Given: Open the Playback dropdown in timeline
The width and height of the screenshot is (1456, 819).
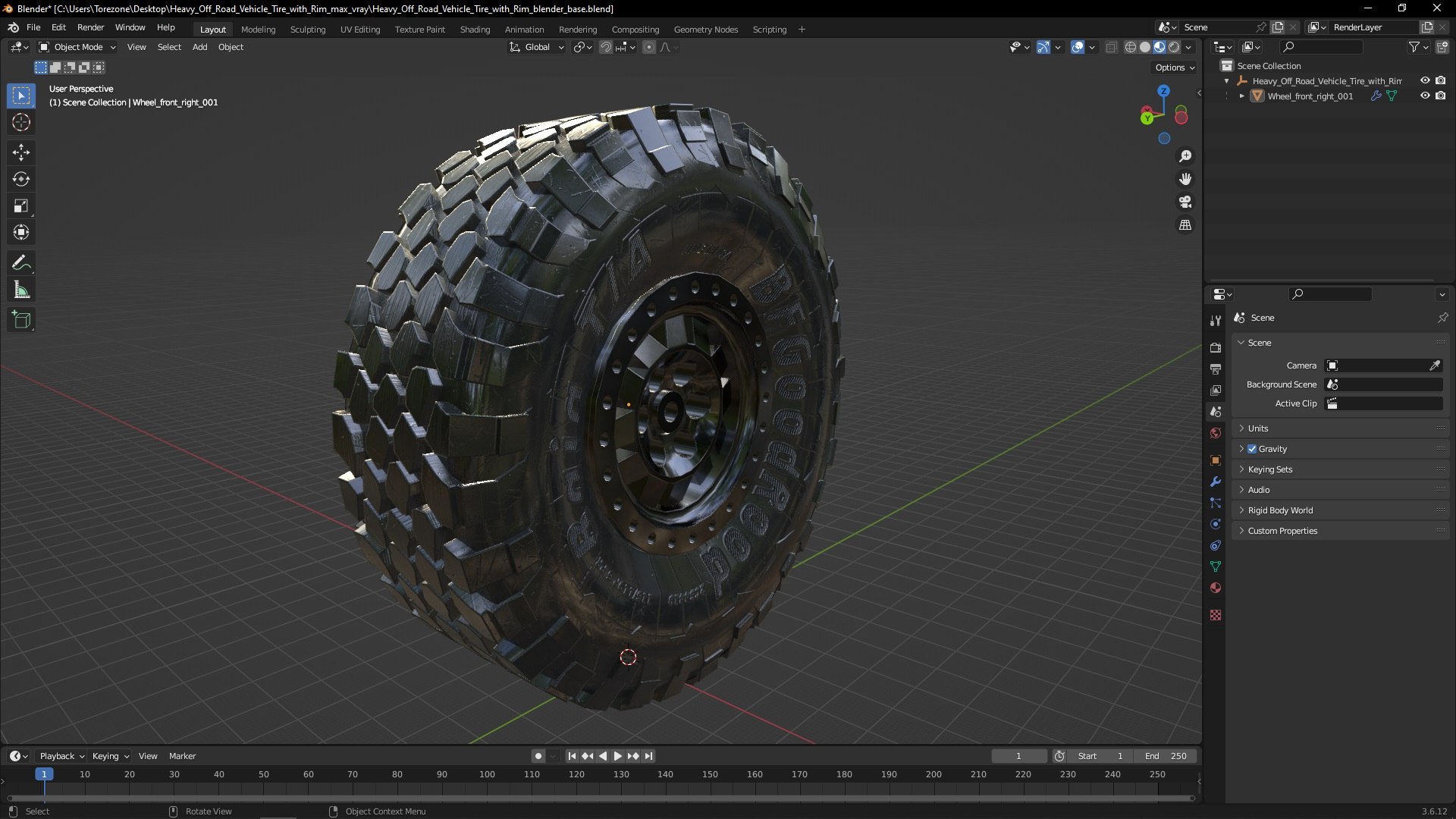Looking at the screenshot, I should pyautogui.click(x=61, y=756).
